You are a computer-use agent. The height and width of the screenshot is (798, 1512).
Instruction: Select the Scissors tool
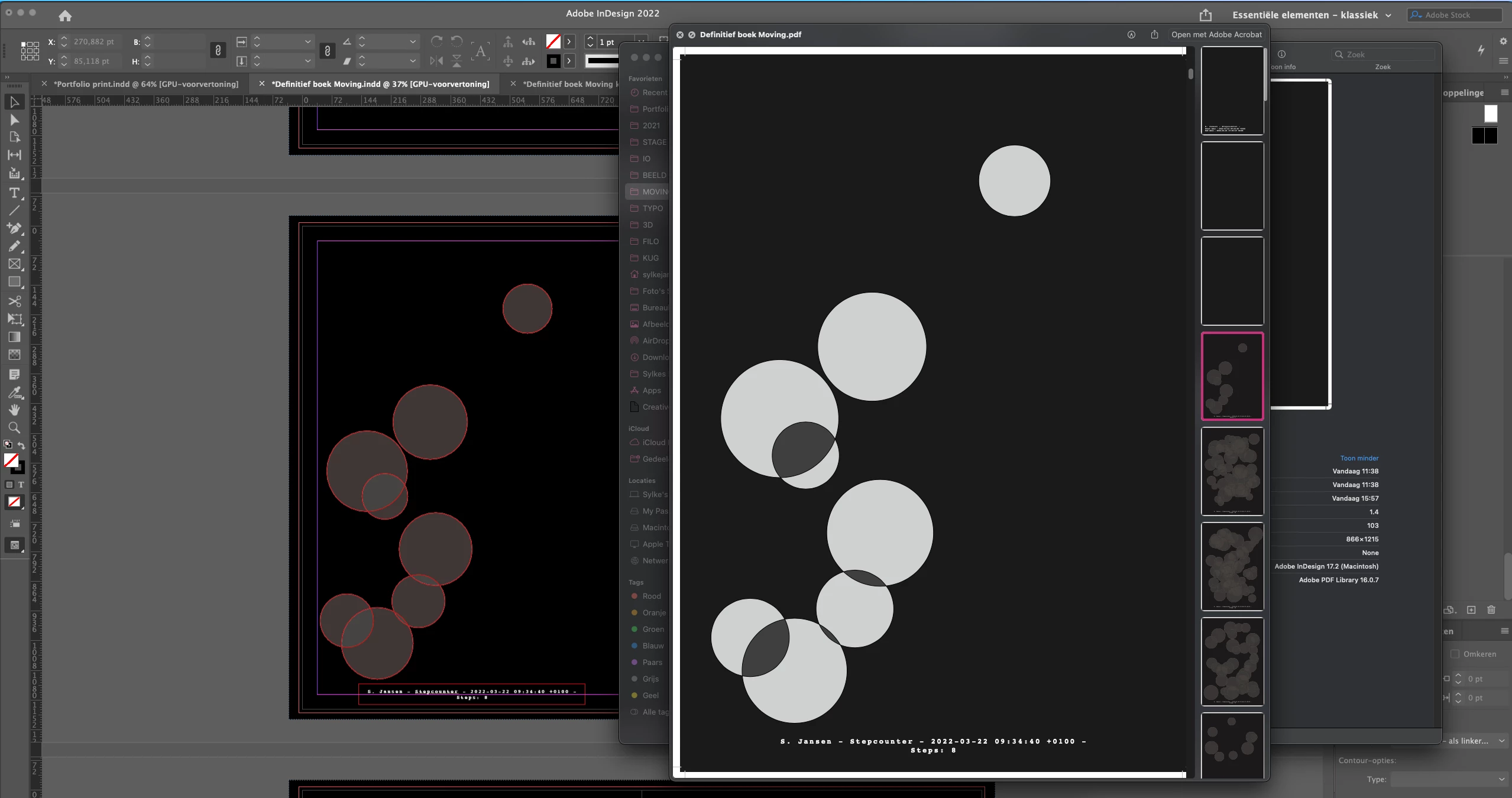(x=14, y=301)
